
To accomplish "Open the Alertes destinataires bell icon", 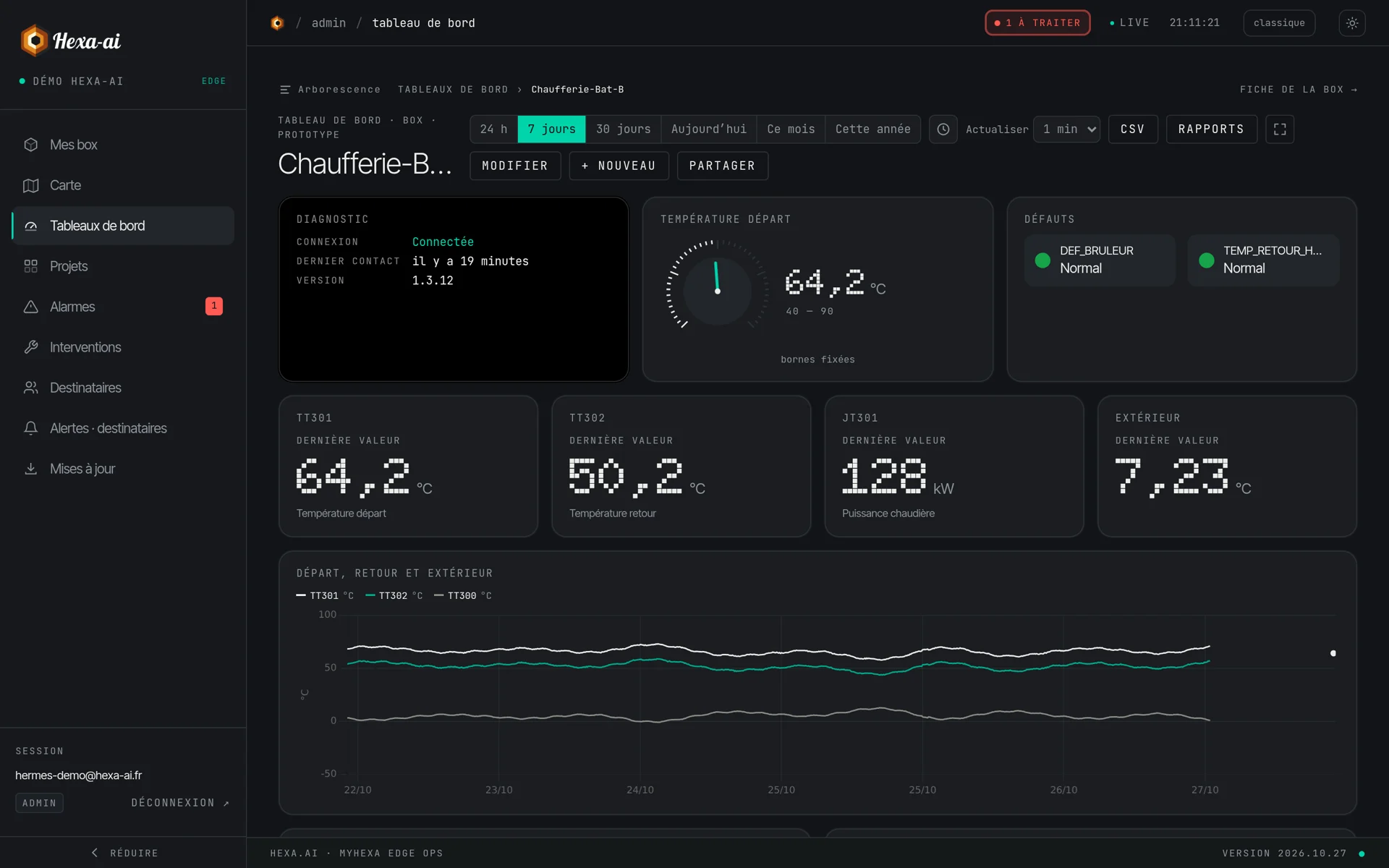I will pos(30,428).
